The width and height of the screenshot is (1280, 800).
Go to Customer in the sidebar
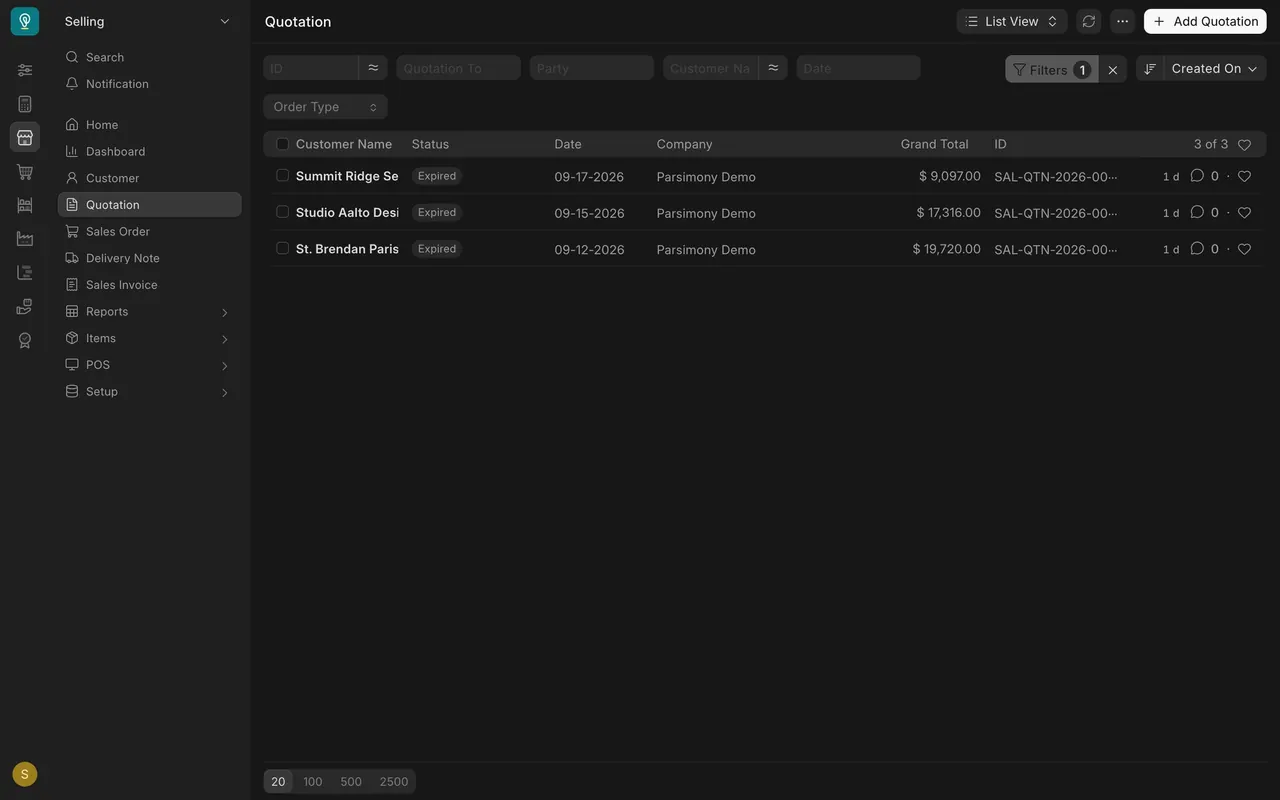point(149,178)
